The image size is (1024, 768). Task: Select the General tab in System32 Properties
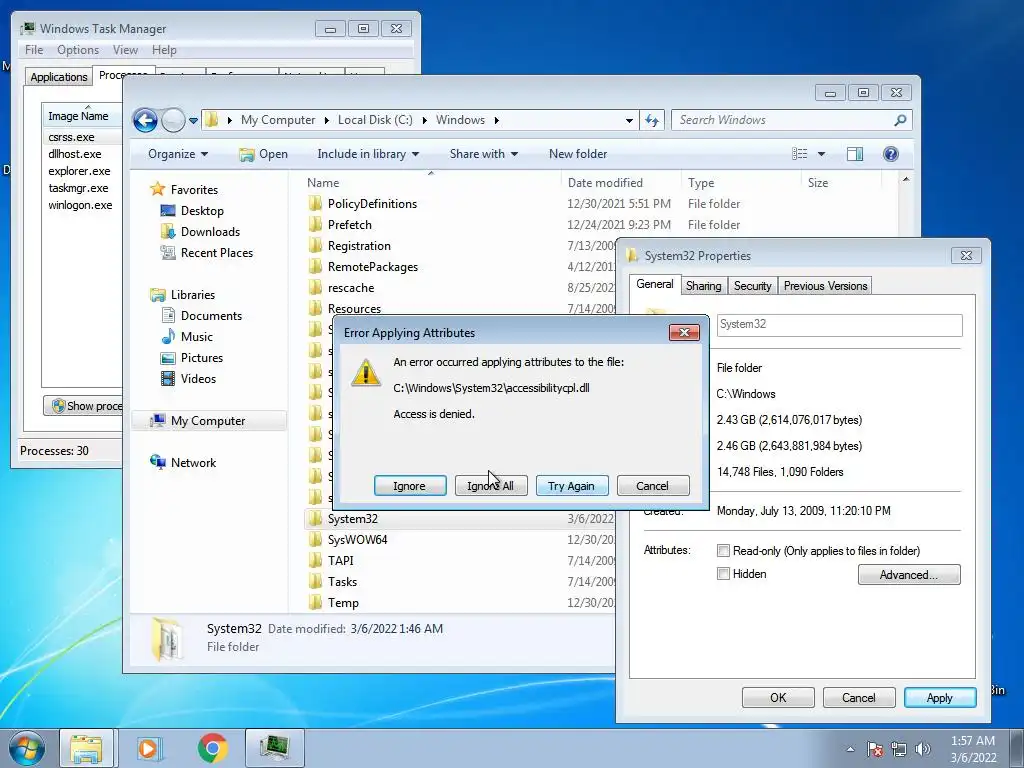tap(654, 284)
